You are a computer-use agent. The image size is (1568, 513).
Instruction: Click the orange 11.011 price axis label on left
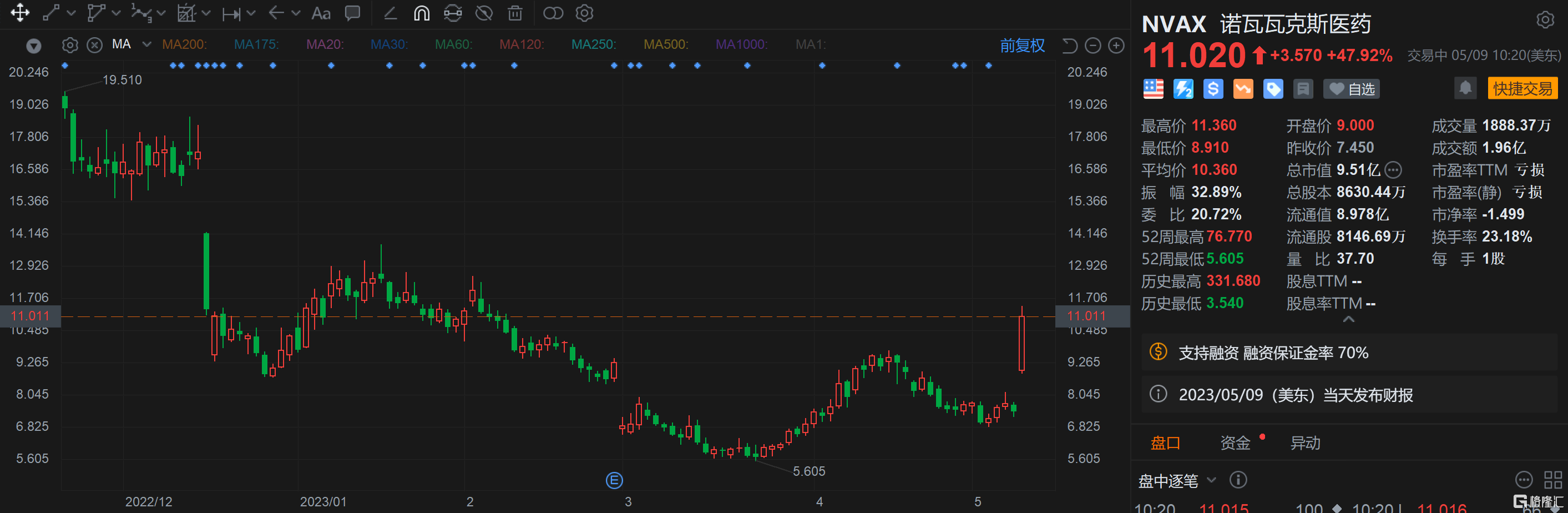click(x=30, y=316)
